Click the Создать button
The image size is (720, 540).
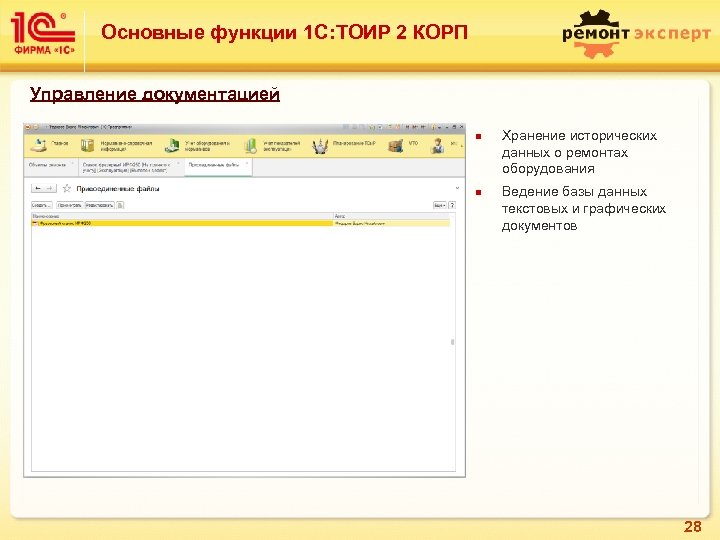[42, 205]
